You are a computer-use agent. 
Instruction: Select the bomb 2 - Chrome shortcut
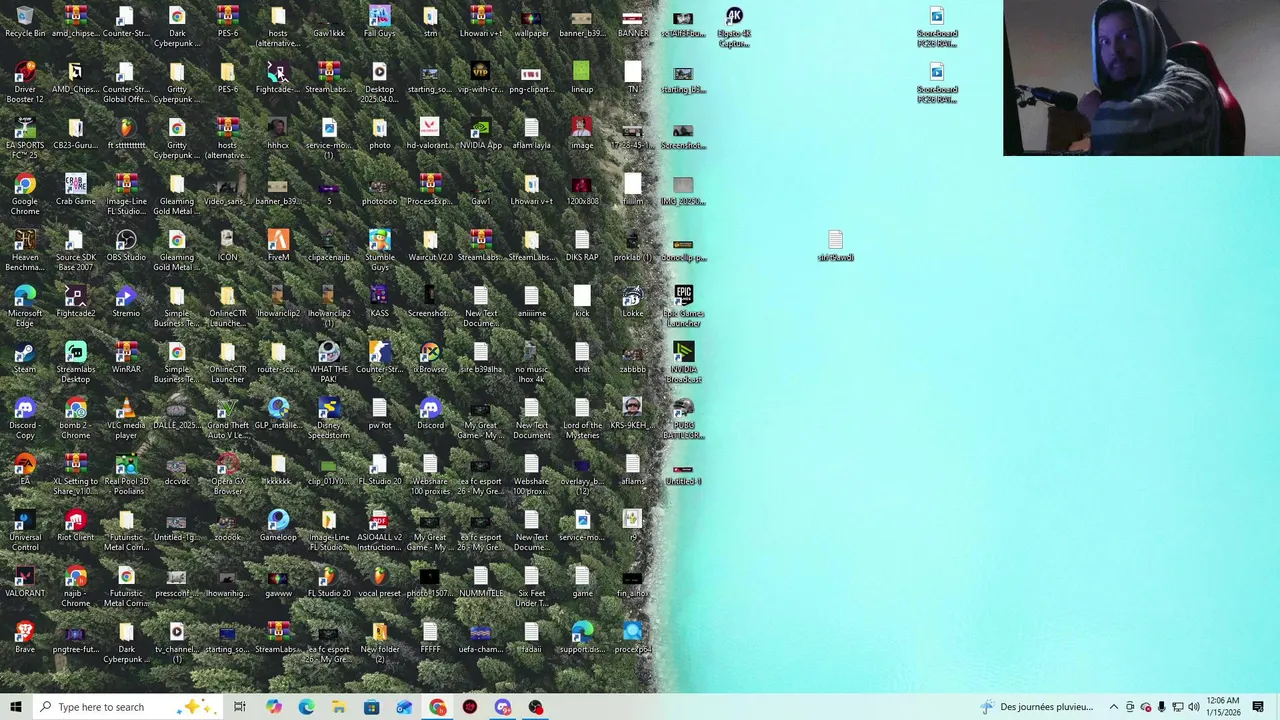(76, 419)
